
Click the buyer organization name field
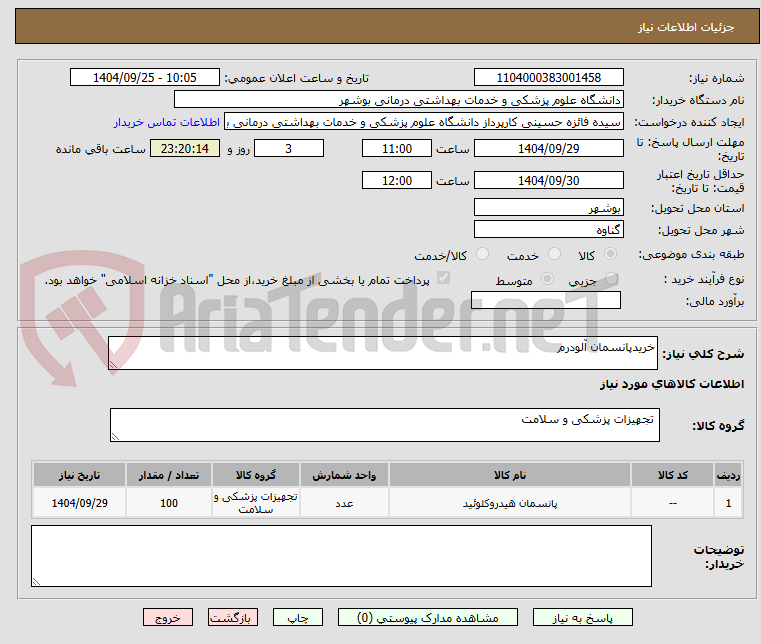398,99
